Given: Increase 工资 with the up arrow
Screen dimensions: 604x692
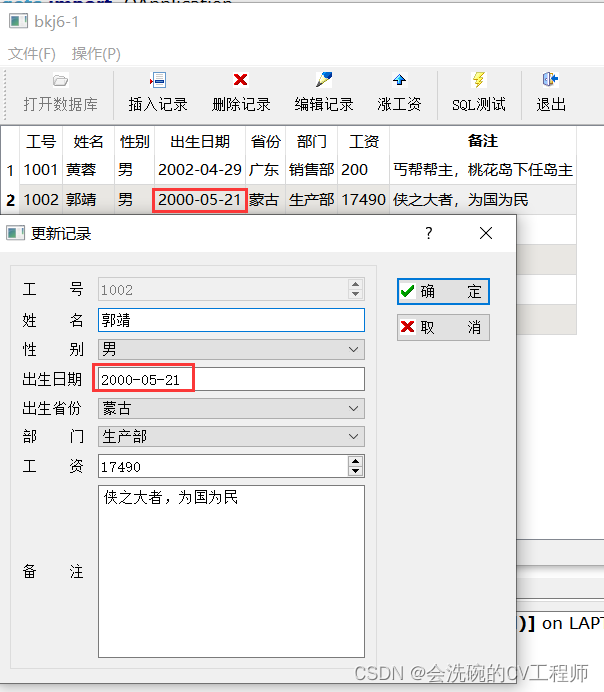Looking at the screenshot, I should (x=356, y=461).
